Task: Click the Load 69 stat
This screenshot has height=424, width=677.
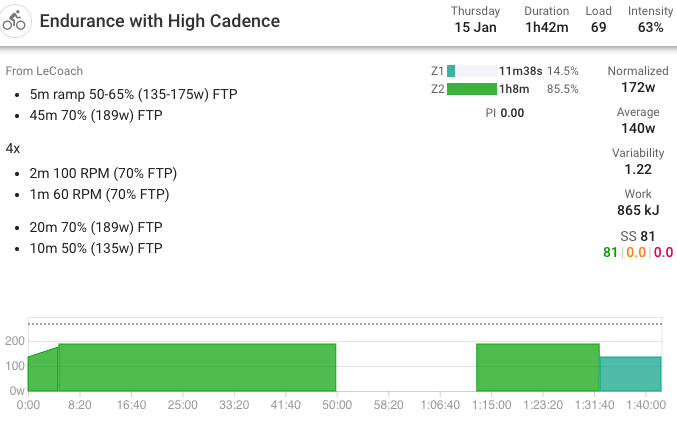Action: click(598, 27)
